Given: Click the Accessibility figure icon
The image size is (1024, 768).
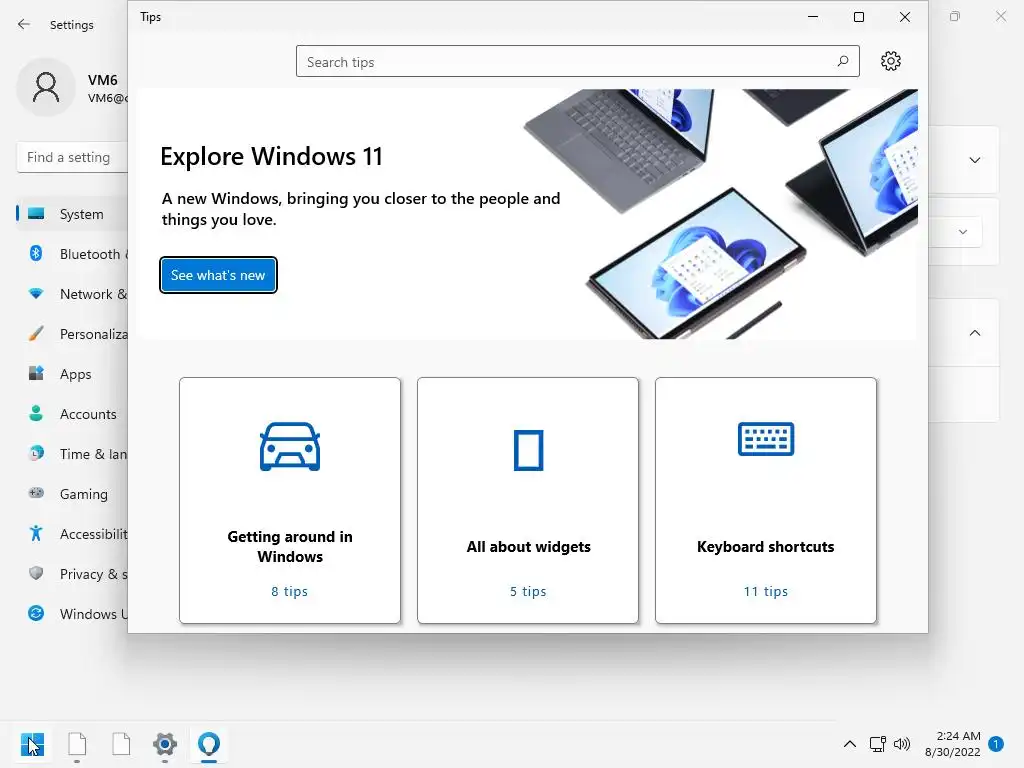Looking at the screenshot, I should click(x=36, y=534).
